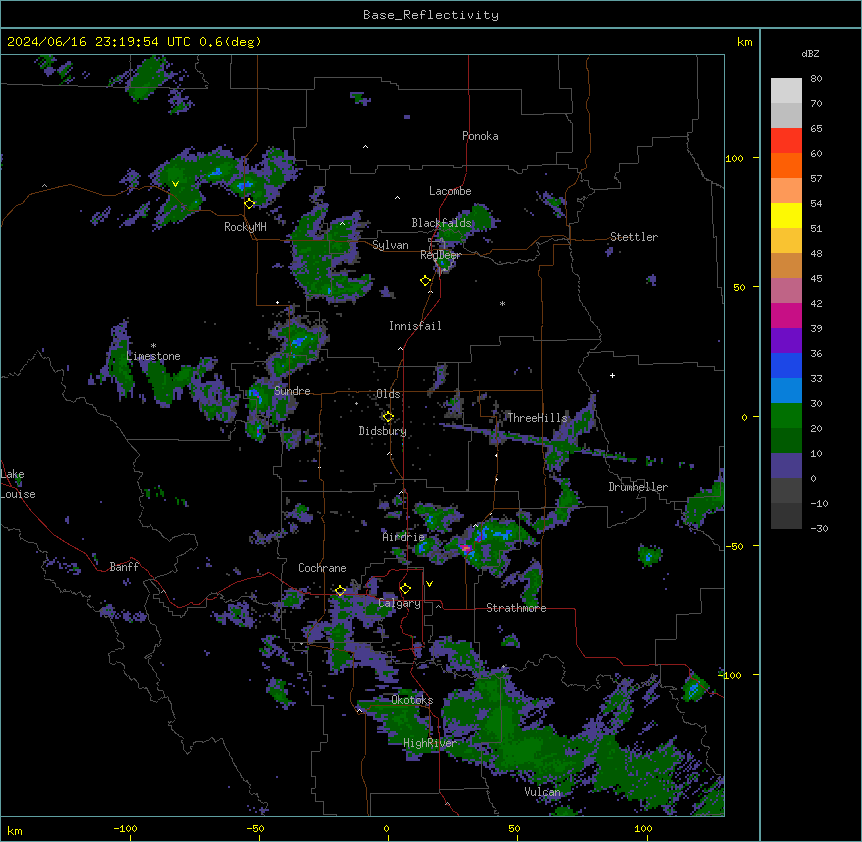Screen dimensions: 862x842
Task: Select the Okotoks label
Action: click(x=412, y=700)
